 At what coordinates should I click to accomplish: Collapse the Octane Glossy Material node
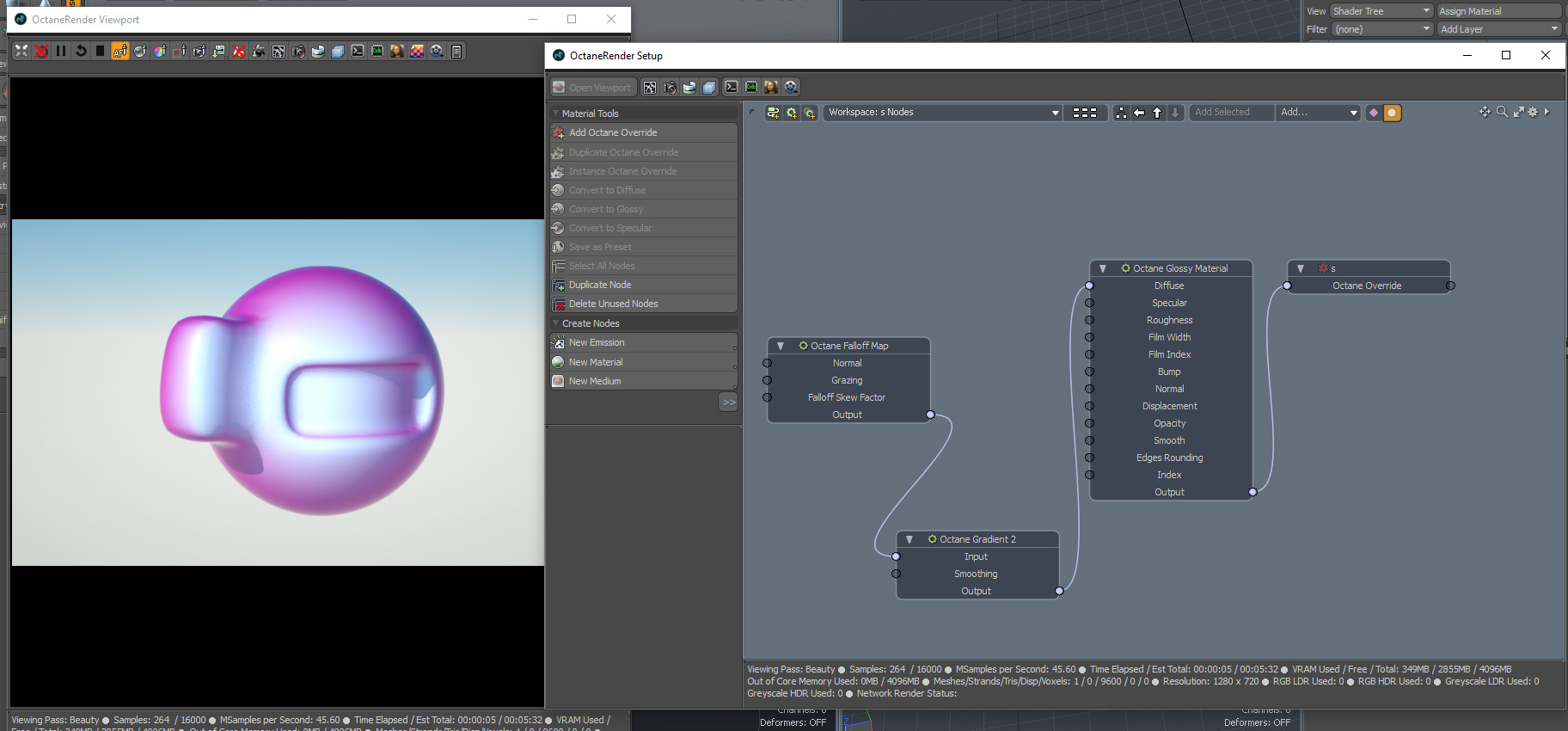click(1103, 268)
